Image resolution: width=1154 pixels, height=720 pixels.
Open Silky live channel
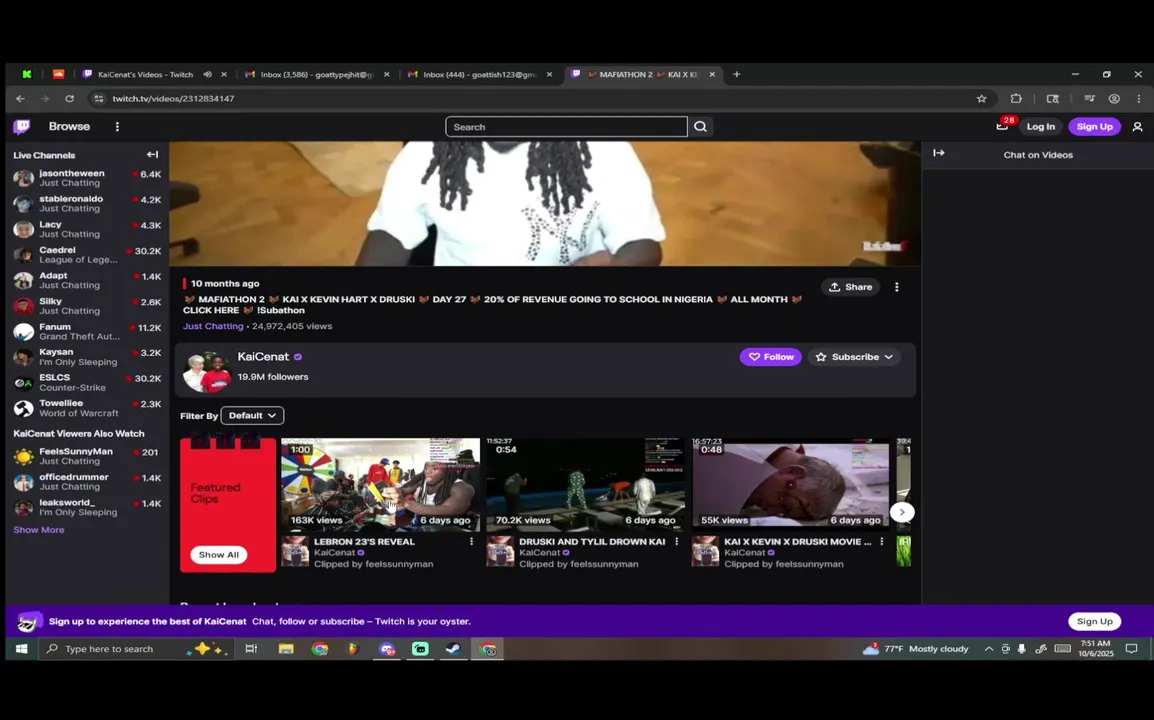[87, 306]
